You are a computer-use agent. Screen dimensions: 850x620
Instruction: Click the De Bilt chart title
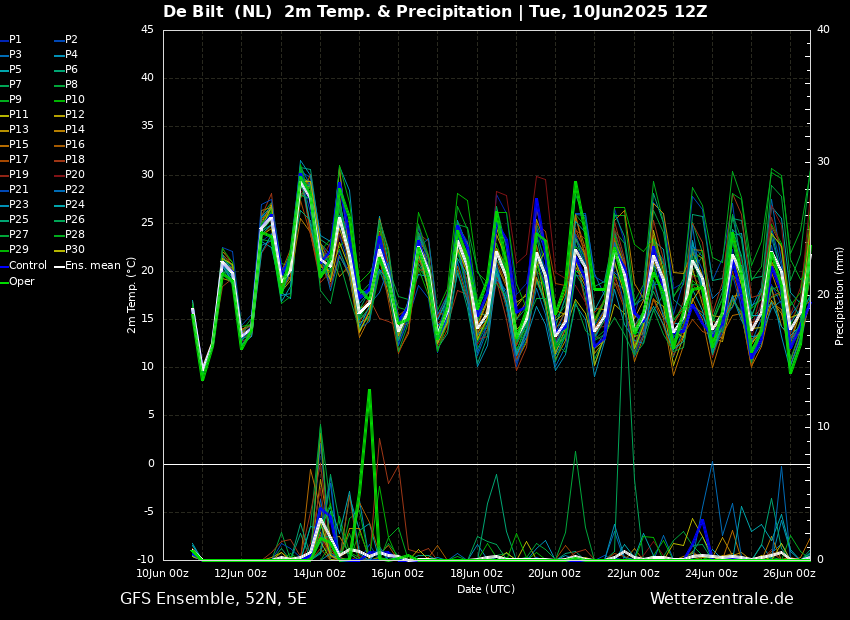pos(435,12)
